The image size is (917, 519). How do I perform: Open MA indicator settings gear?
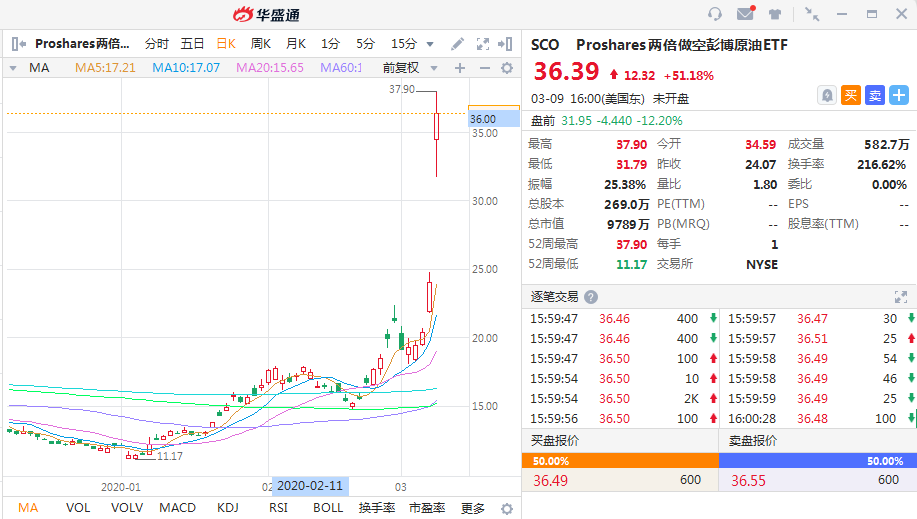[x=507, y=68]
